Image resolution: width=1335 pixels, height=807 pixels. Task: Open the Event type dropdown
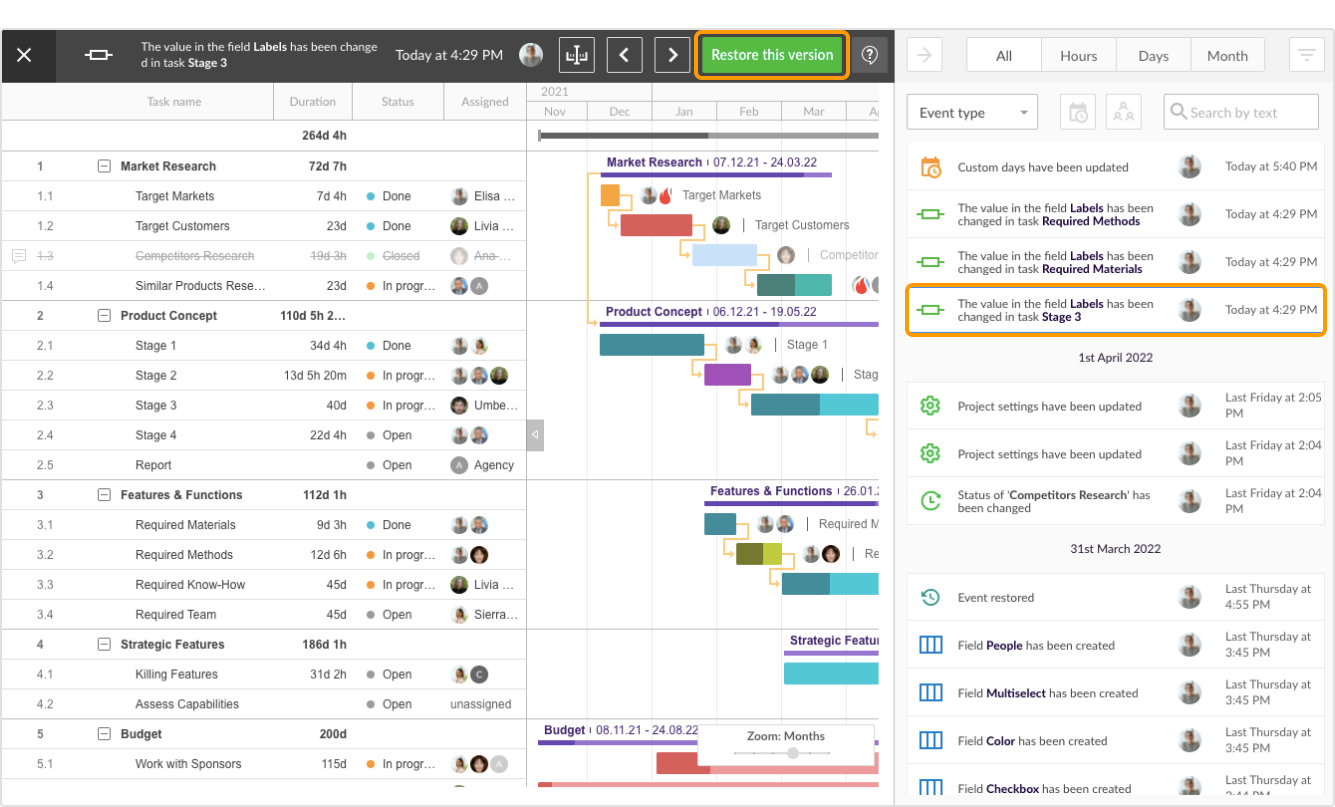click(970, 112)
